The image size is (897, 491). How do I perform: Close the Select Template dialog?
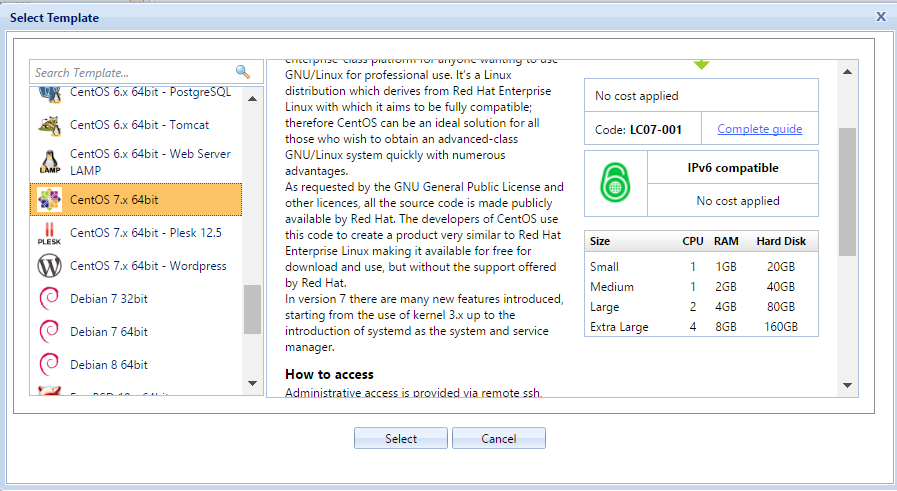(881, 17)
